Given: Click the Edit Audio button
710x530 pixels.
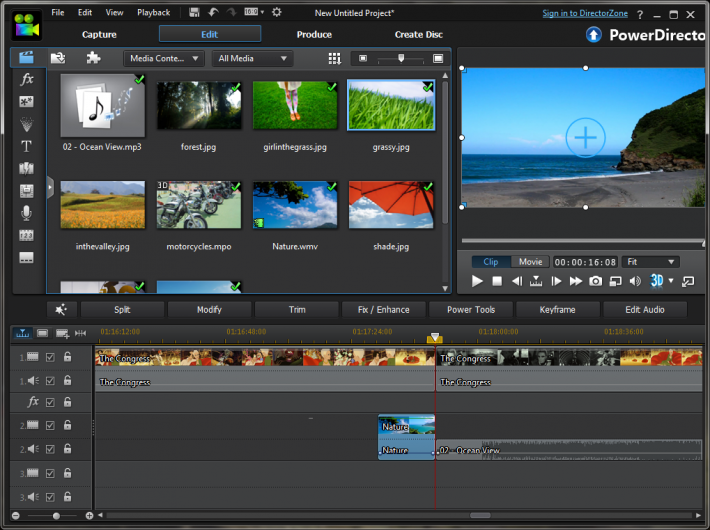Looking at the screenshot, I should [645, 309].
